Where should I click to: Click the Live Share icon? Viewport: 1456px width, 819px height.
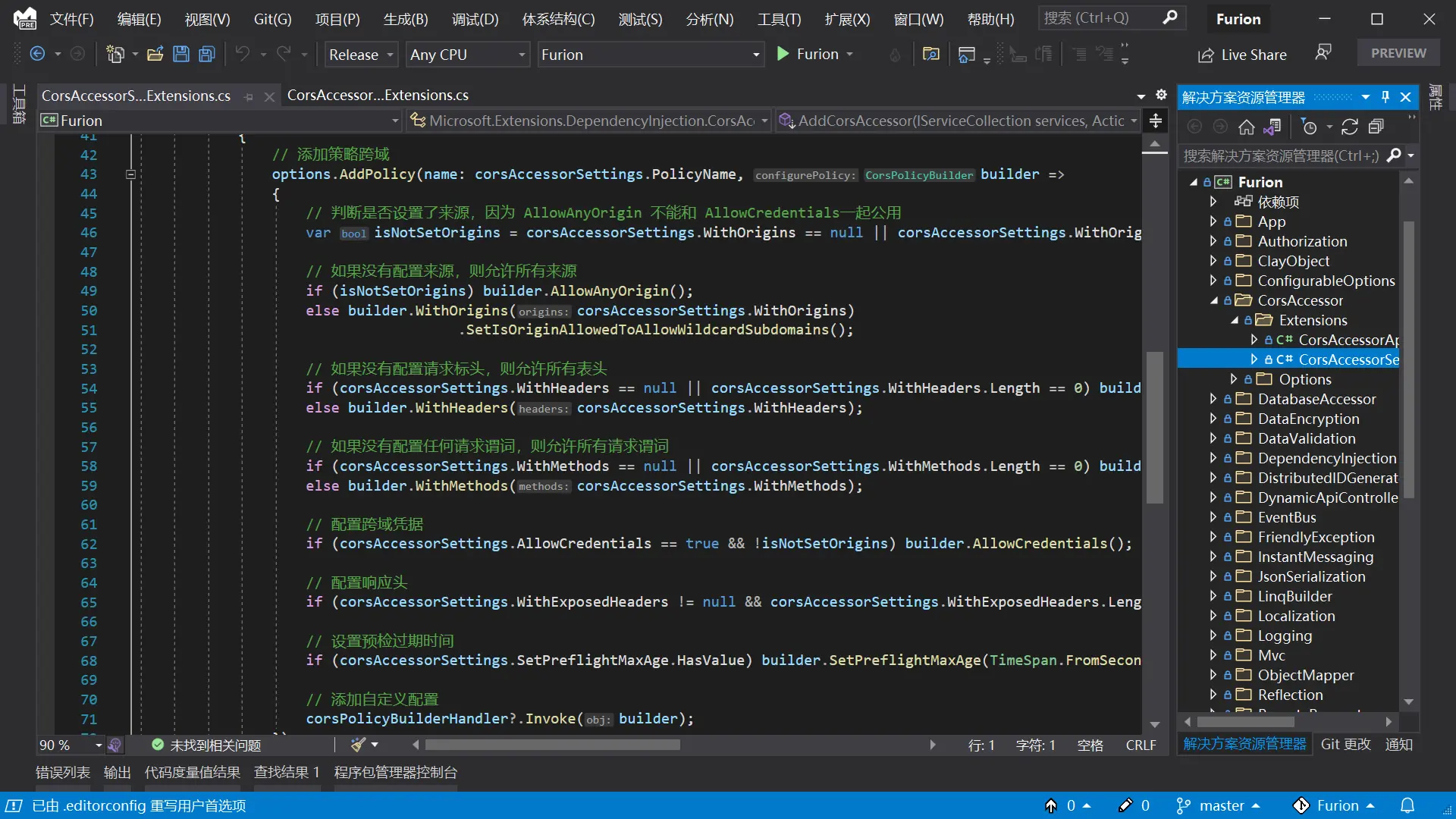[1206, 55]
